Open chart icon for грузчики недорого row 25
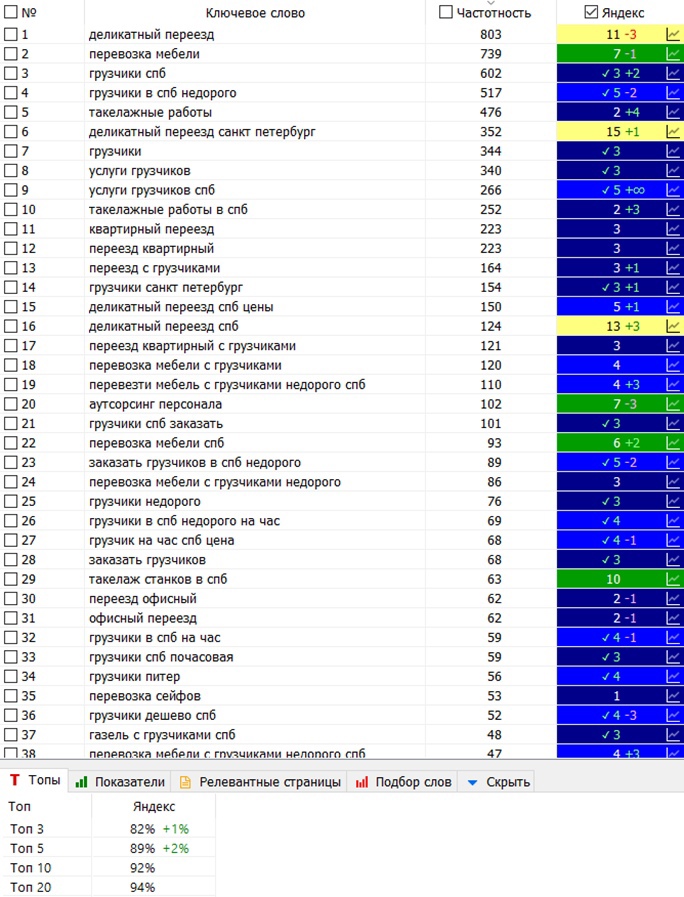 673,501
